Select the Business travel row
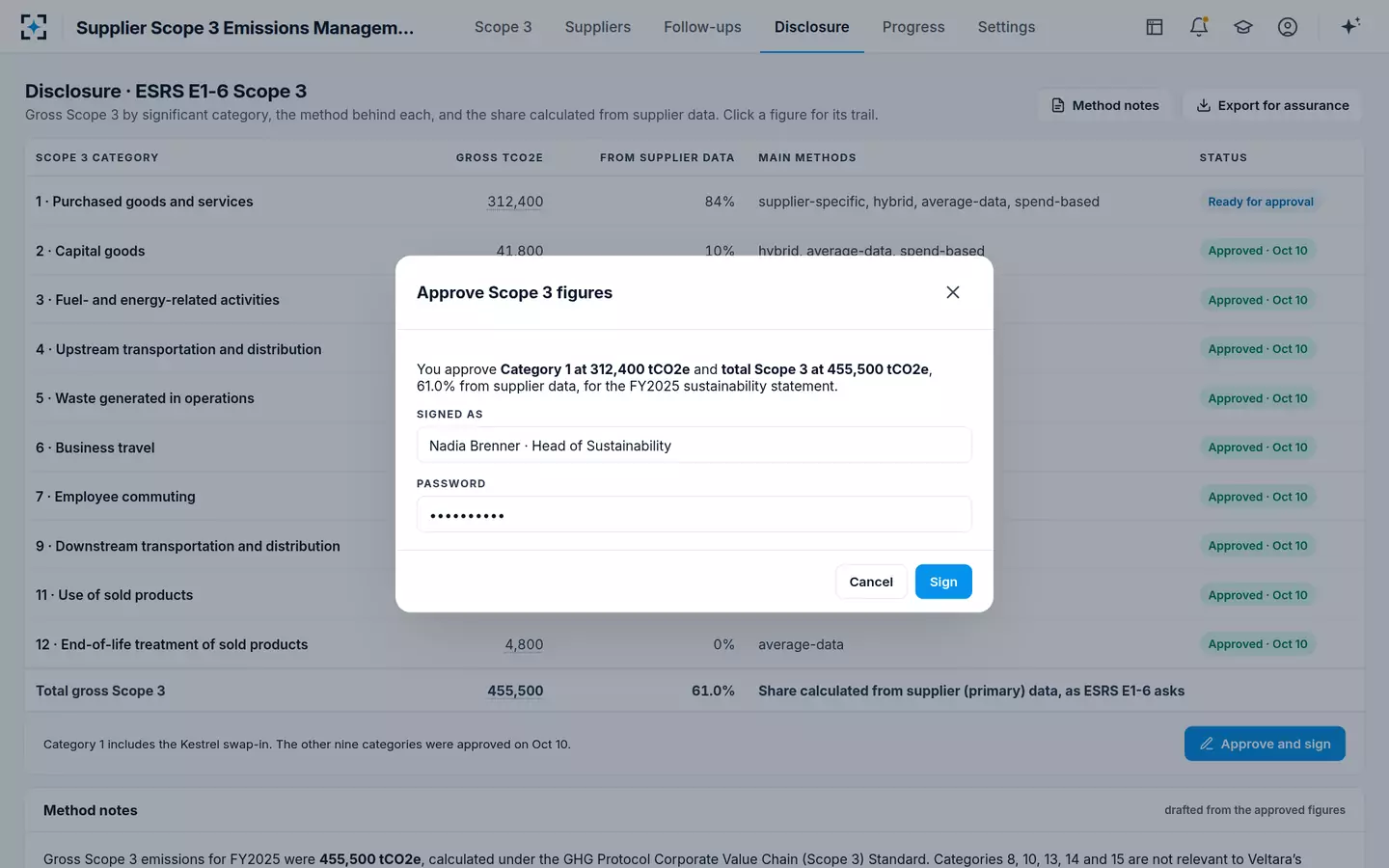Image resolution: width=1389 pixels, height=868 pixels. [694, 448]
